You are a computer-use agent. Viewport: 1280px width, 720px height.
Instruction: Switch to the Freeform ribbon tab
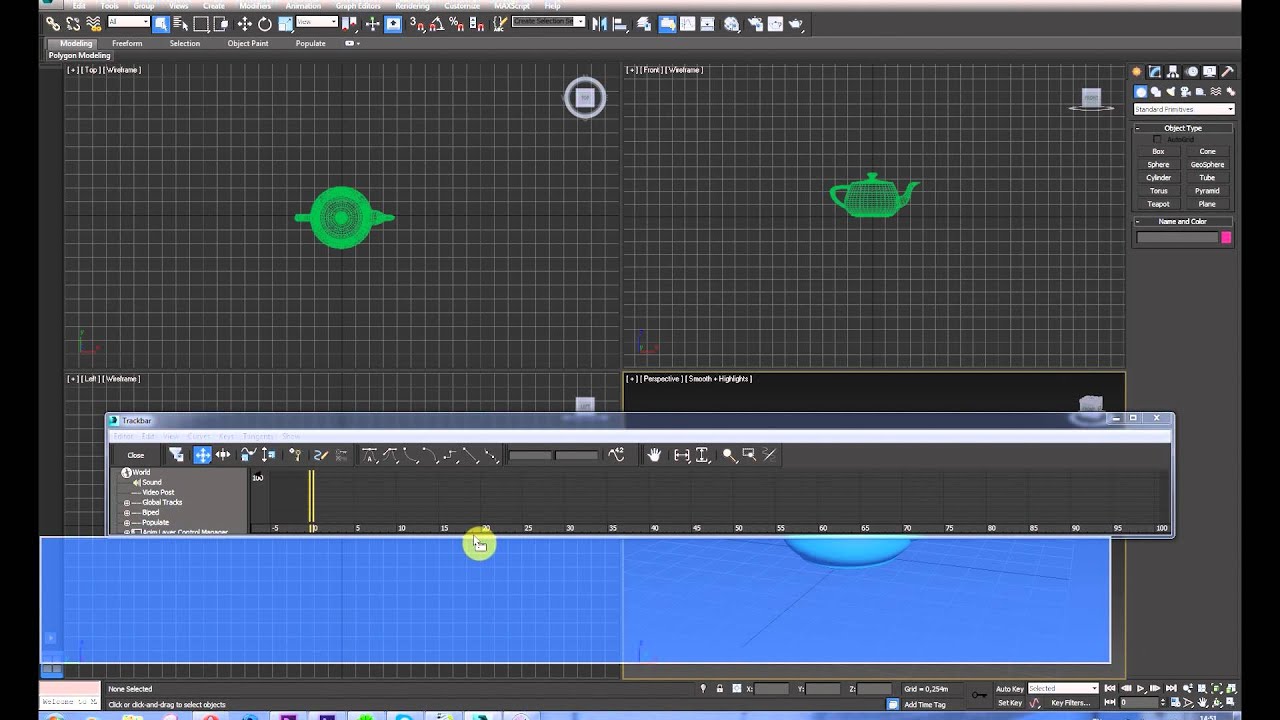point(127,43)
